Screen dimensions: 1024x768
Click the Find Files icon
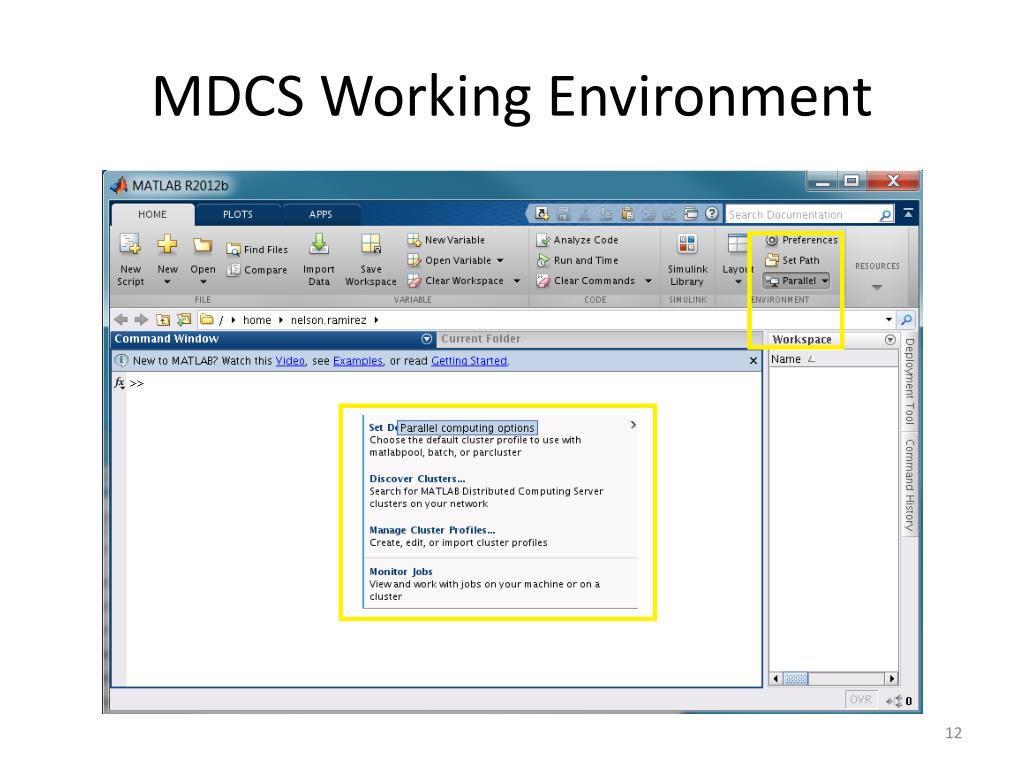(233, 249)
